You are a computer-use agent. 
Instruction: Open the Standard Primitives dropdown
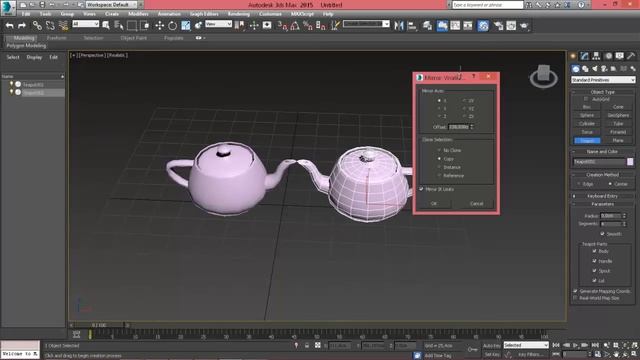point(603,80)
